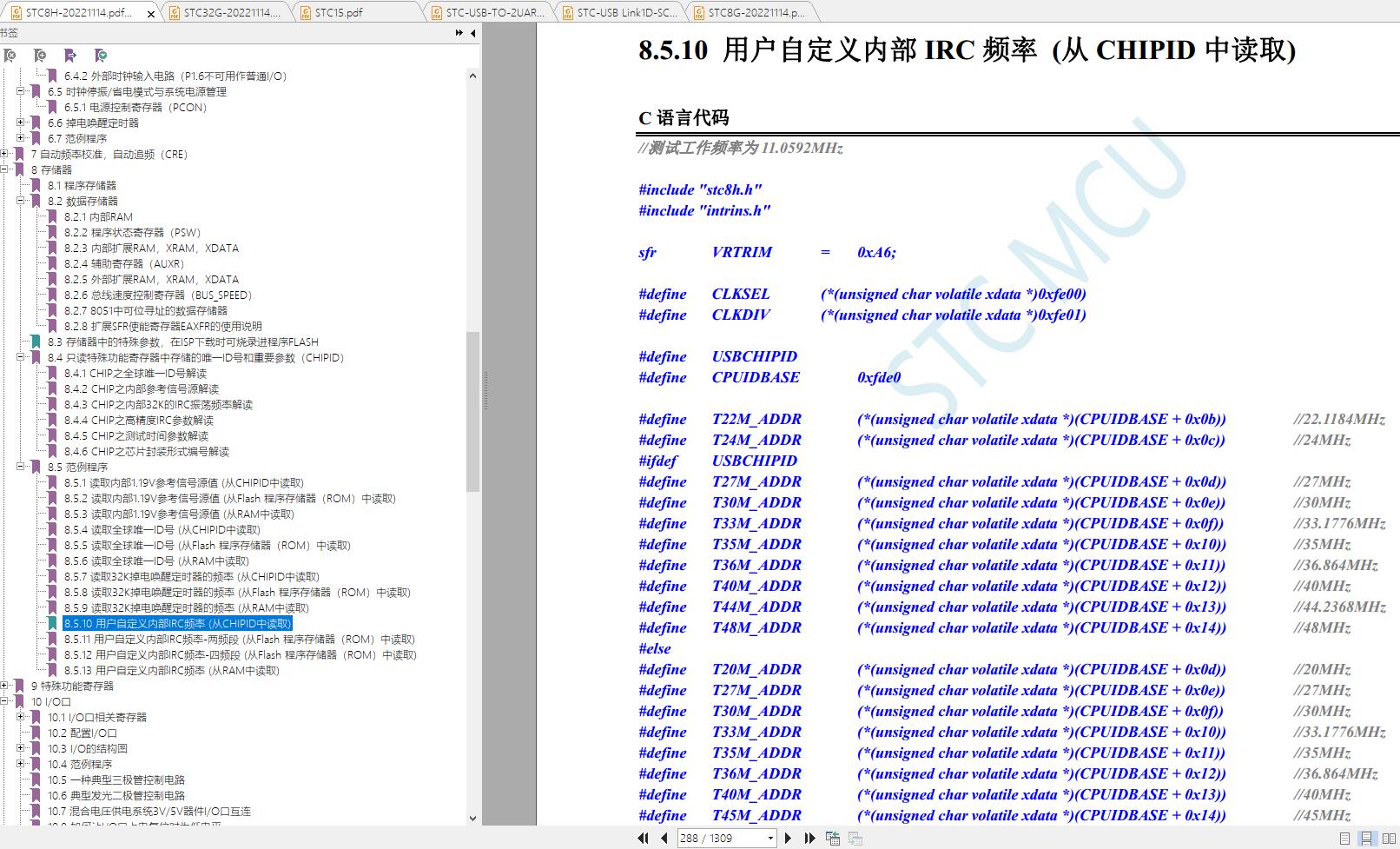Open bookmark 8.5.13 从RAM中读取
The image size is (1400, 849).
172,670
